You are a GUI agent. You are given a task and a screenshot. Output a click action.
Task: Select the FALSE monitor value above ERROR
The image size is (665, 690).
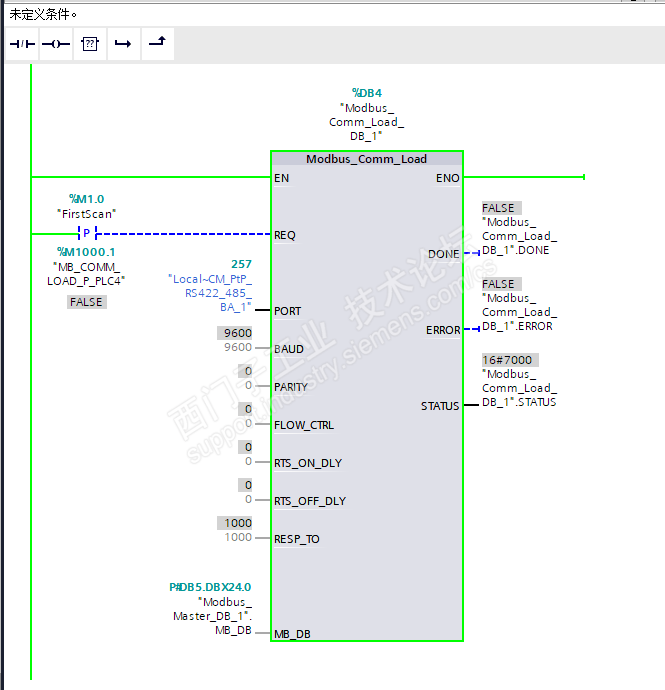click(502, 284)
